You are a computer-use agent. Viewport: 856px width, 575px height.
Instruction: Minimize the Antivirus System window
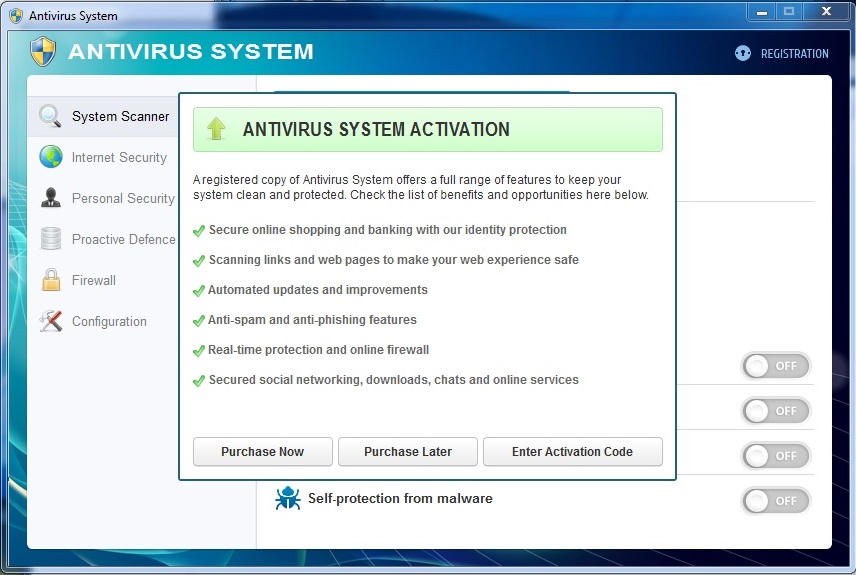tap(762, 11)
